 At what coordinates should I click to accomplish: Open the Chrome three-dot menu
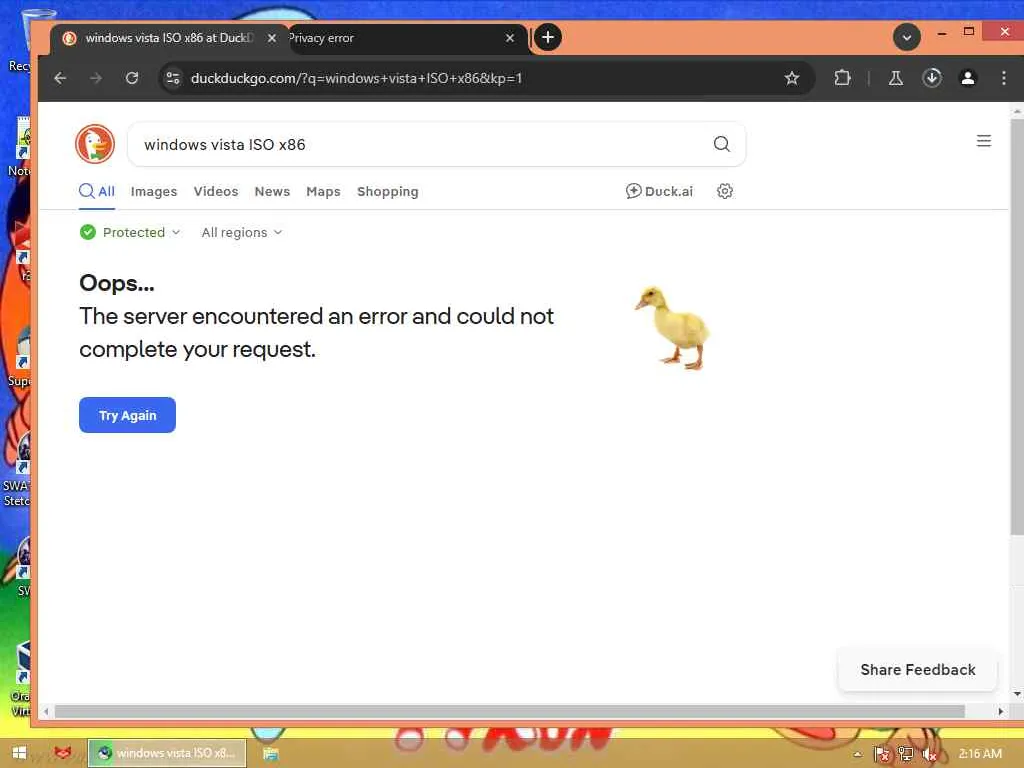(1004, 78)
